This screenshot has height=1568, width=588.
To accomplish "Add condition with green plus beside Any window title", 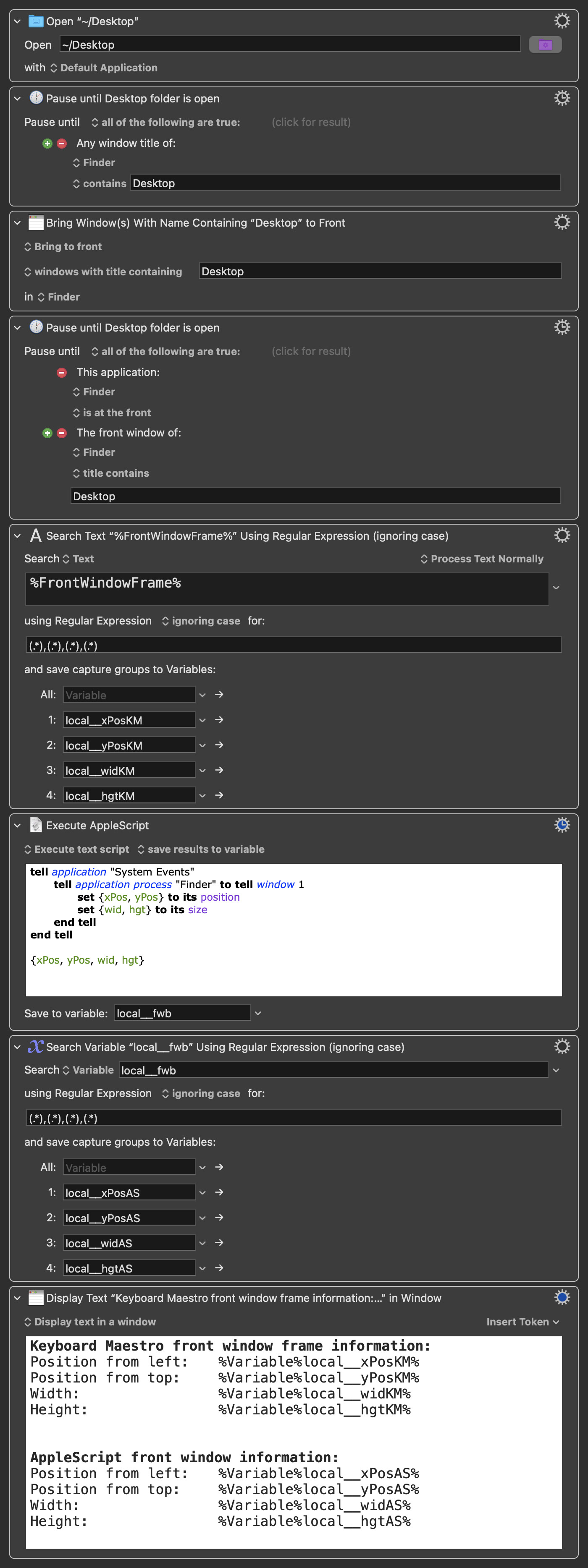I will [47, 144].
